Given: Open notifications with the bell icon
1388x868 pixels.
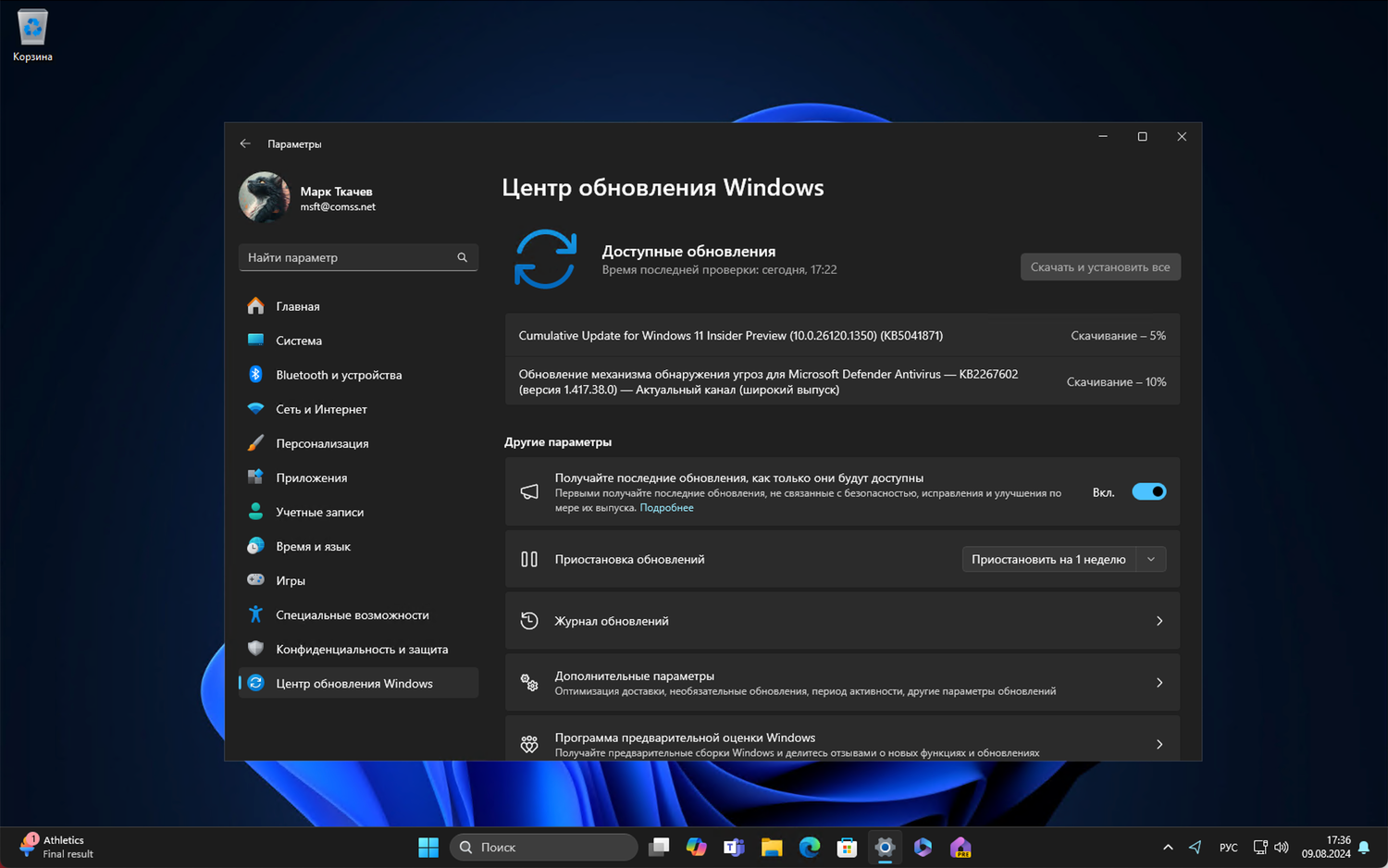Looking at the screenshot, I should point(1364,848).
